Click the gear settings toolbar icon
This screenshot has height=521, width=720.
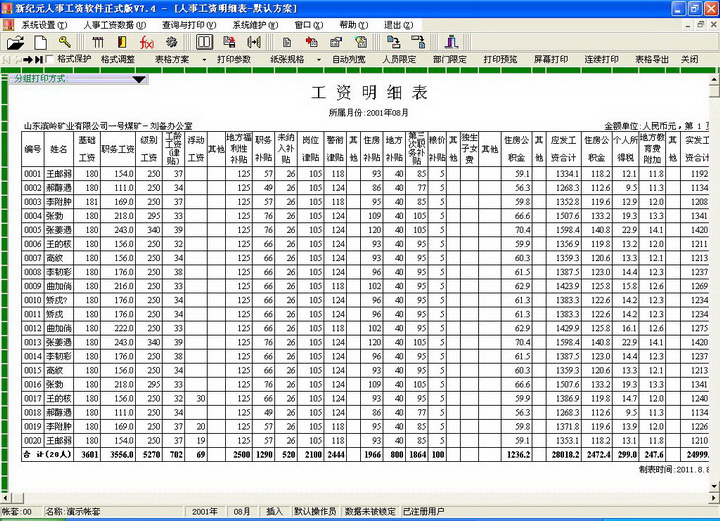point(171,42)
